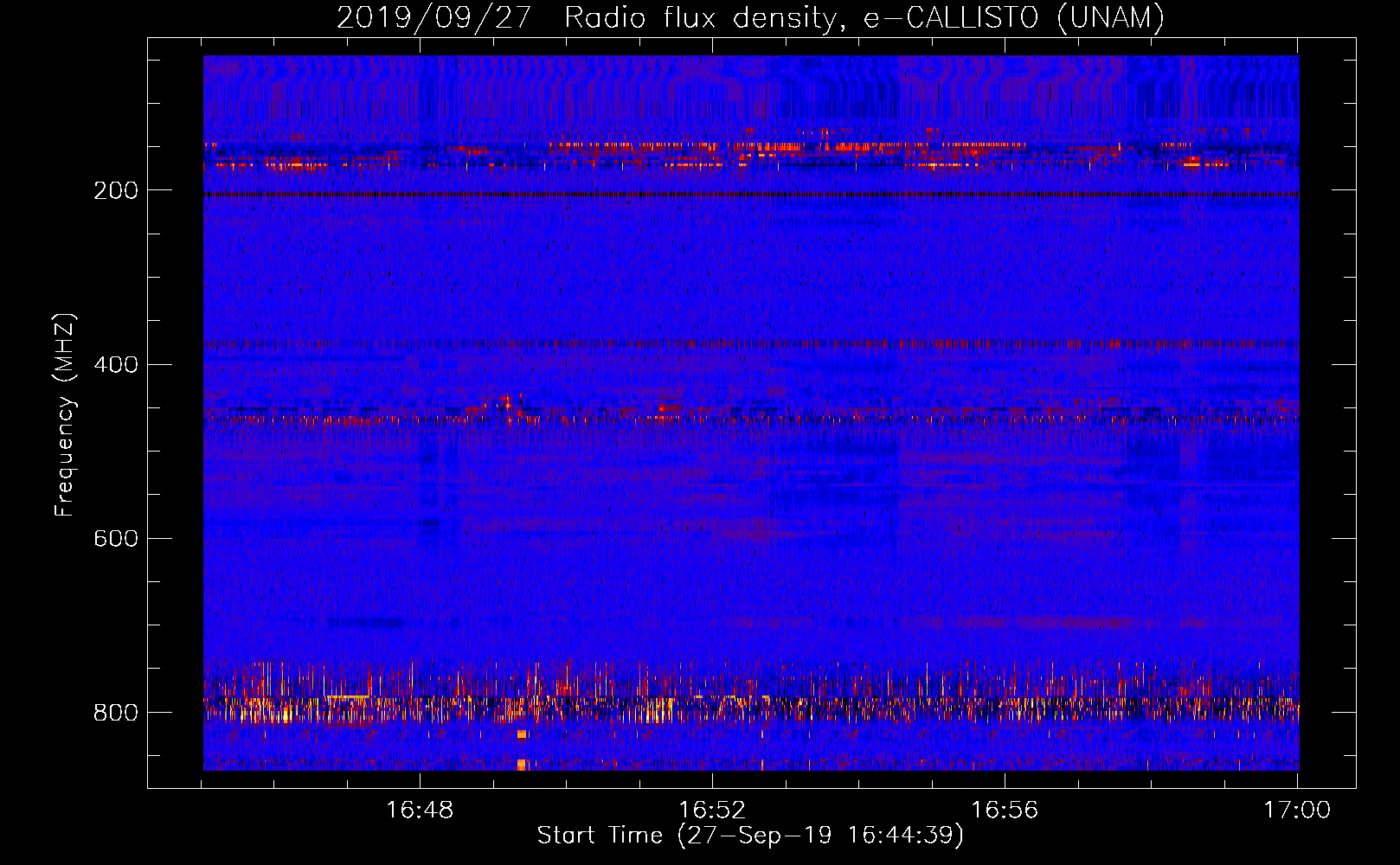The image size is (1400, 865).
Task: Click the "200" frequency tick label
Action: tap(116, 190)
